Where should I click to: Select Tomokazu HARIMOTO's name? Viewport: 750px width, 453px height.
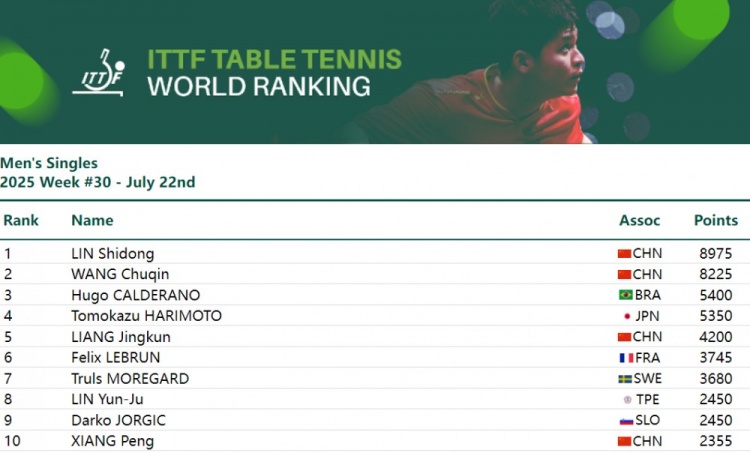146,316
